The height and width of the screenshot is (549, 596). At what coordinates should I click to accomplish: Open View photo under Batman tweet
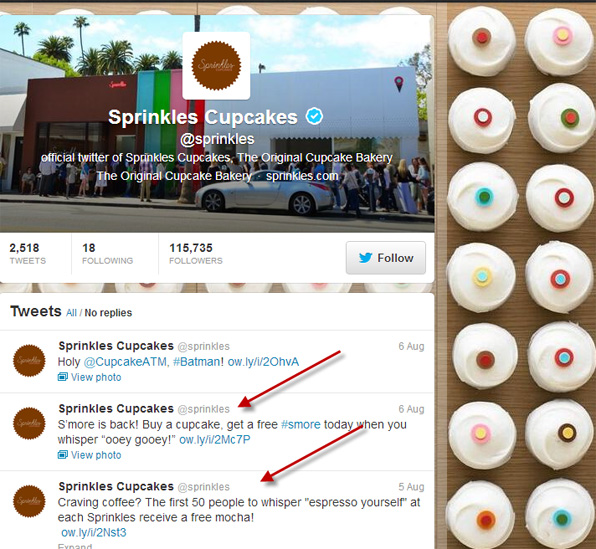tap(96, 377)
